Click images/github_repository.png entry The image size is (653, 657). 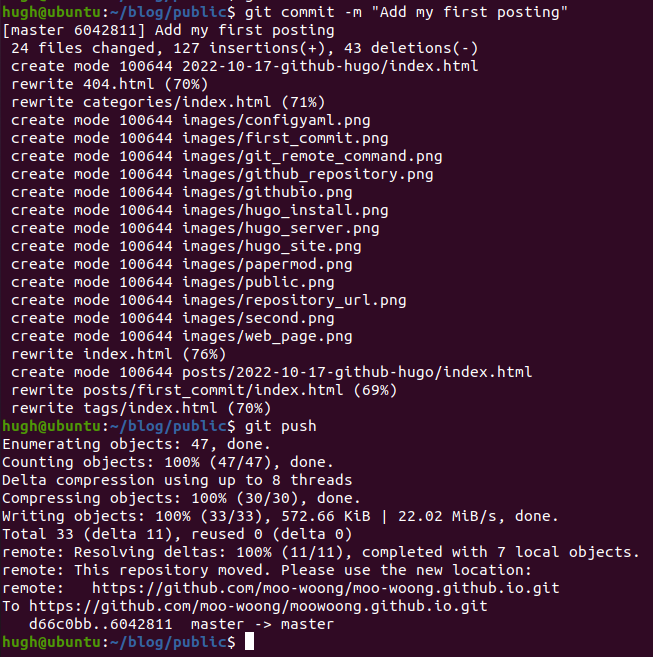222,174
